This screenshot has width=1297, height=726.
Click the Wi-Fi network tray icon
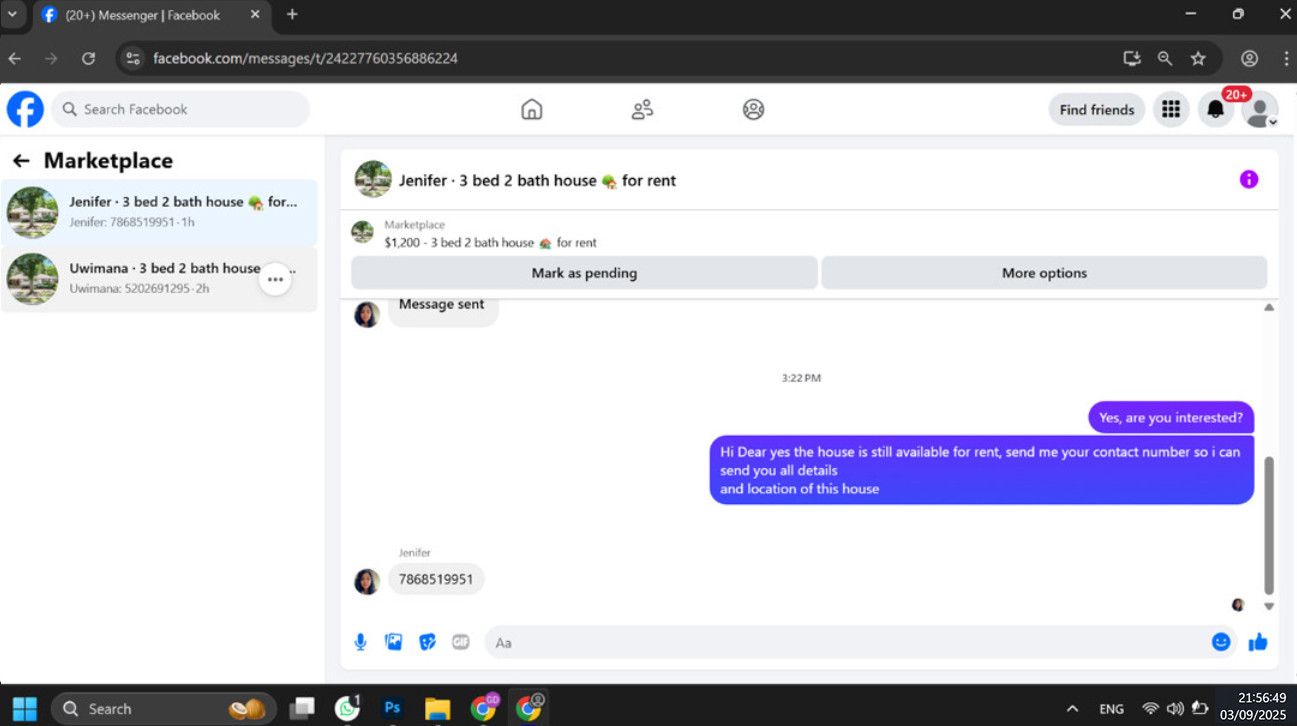[1151, 709]
